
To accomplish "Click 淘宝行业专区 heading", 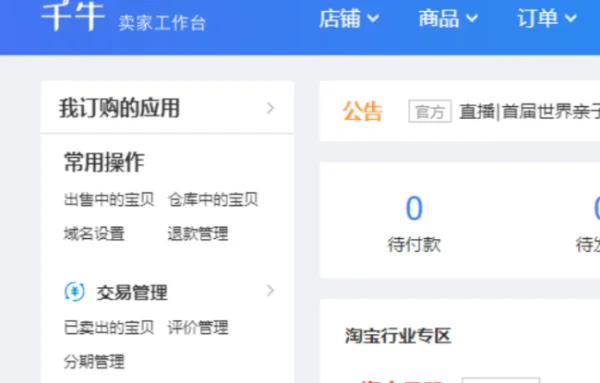I will [x=398, y=336].
